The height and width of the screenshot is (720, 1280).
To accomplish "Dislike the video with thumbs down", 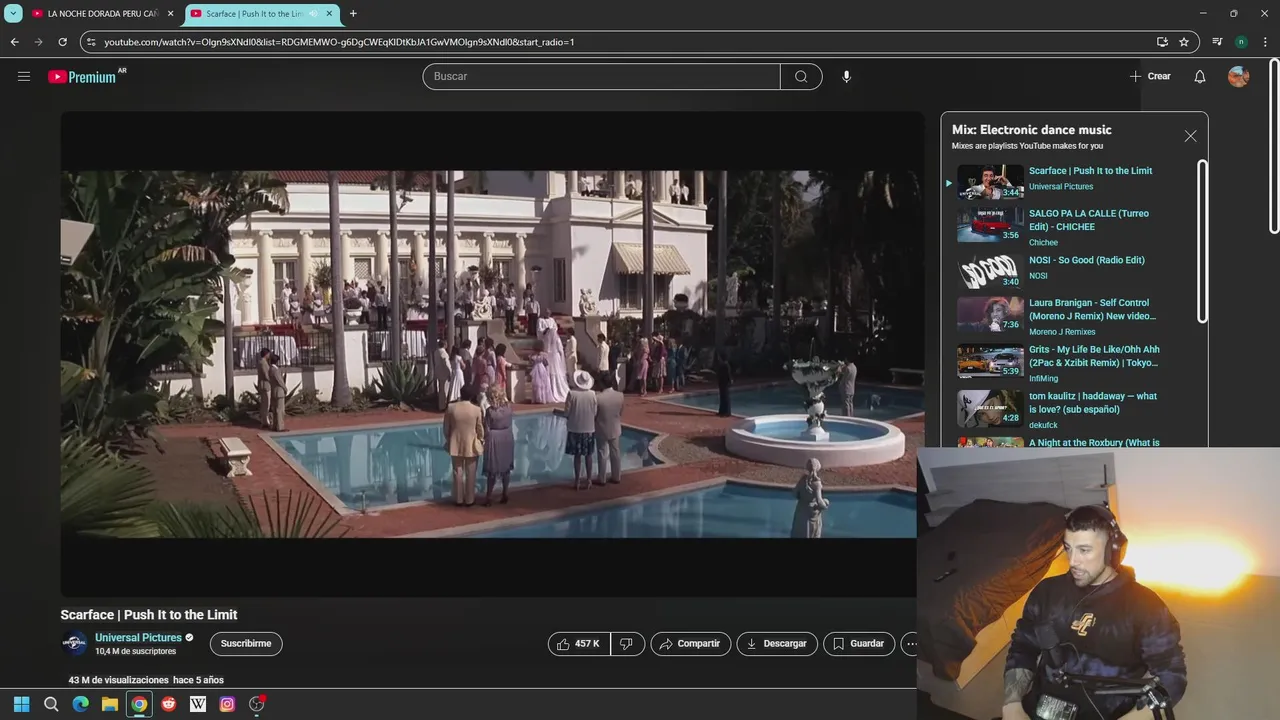I will click(627, 644).
